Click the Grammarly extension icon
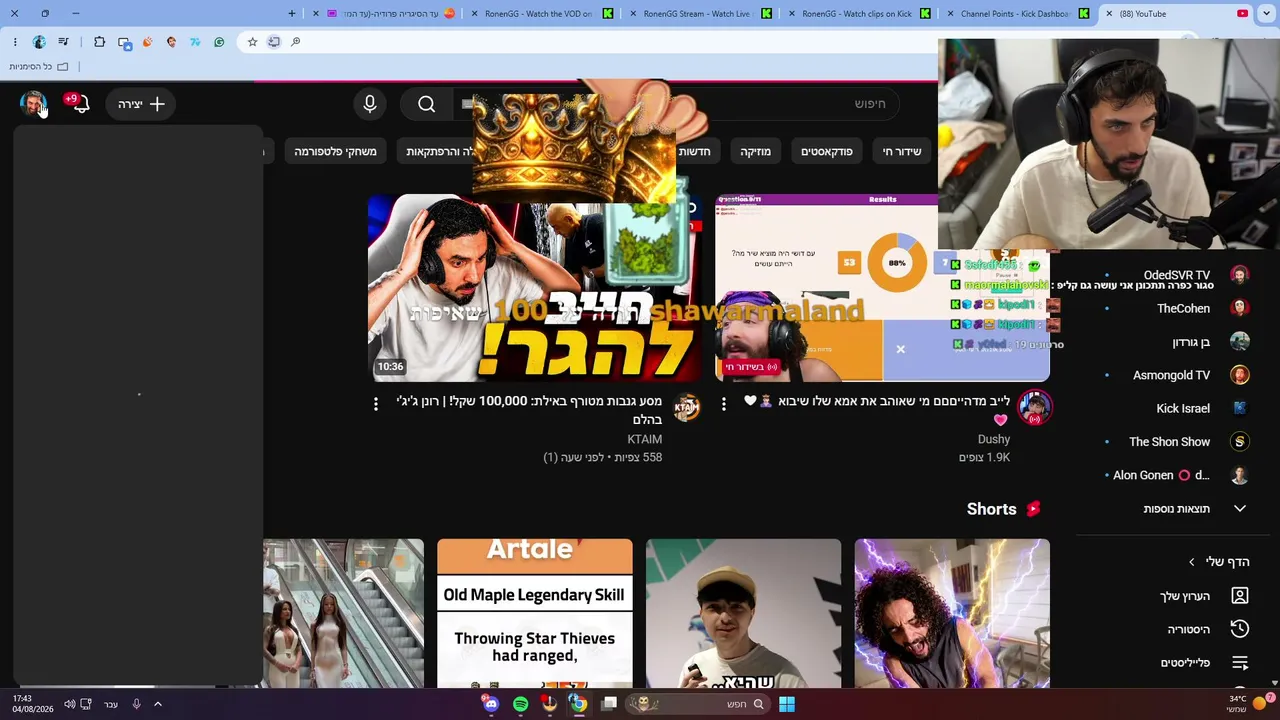This screenshot has width=1280, height=720. [219, 42]
